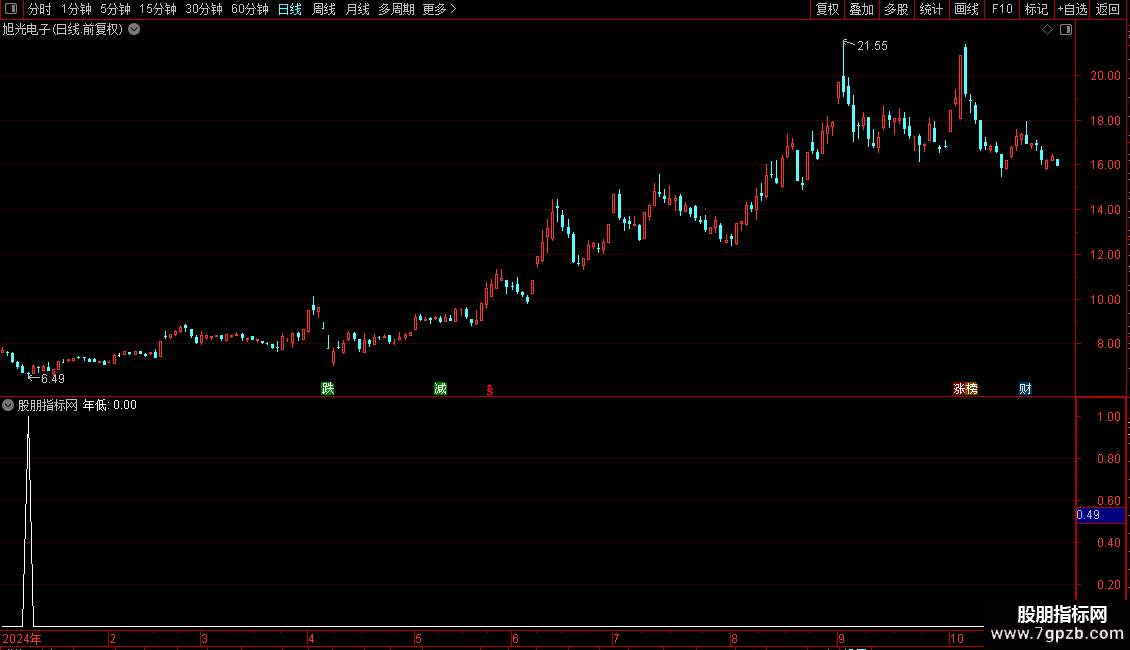Click month 9 on the time axis
This screenshot has width=1130, height=650.
[841, 639]
